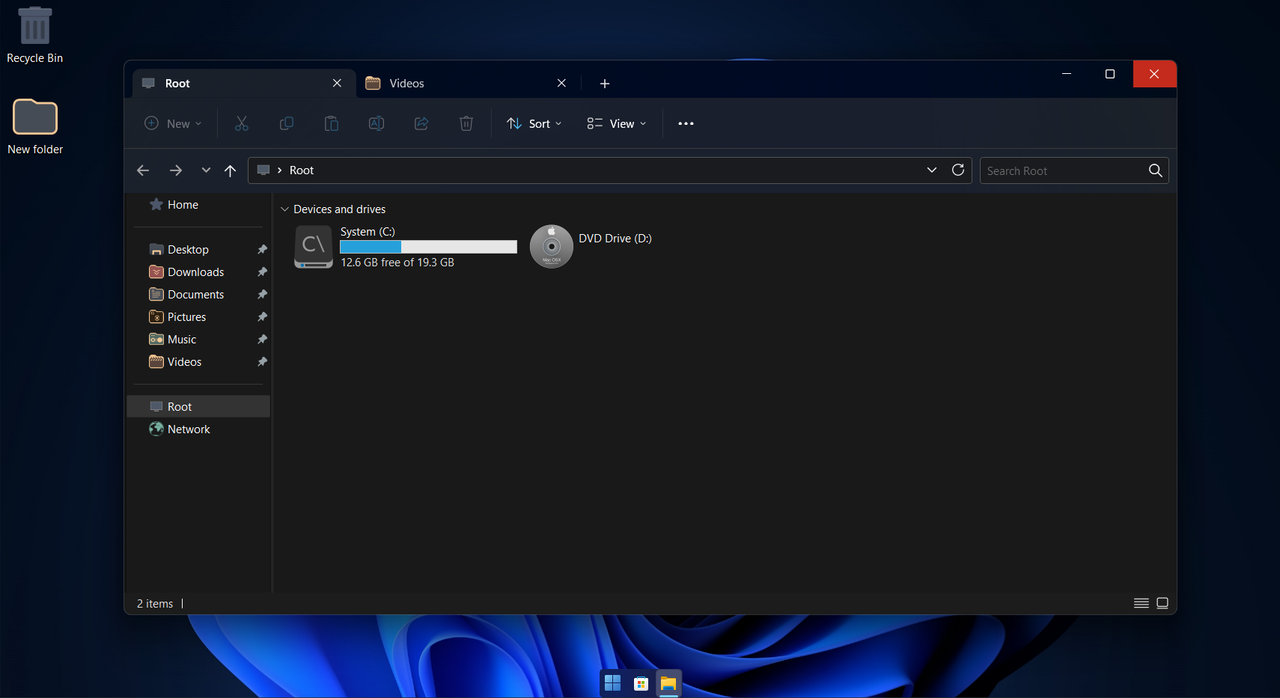Open the Sort dropdown
Image resolution: width=1280 pixels, height=698 pixels.
click(x=535, y=123)
